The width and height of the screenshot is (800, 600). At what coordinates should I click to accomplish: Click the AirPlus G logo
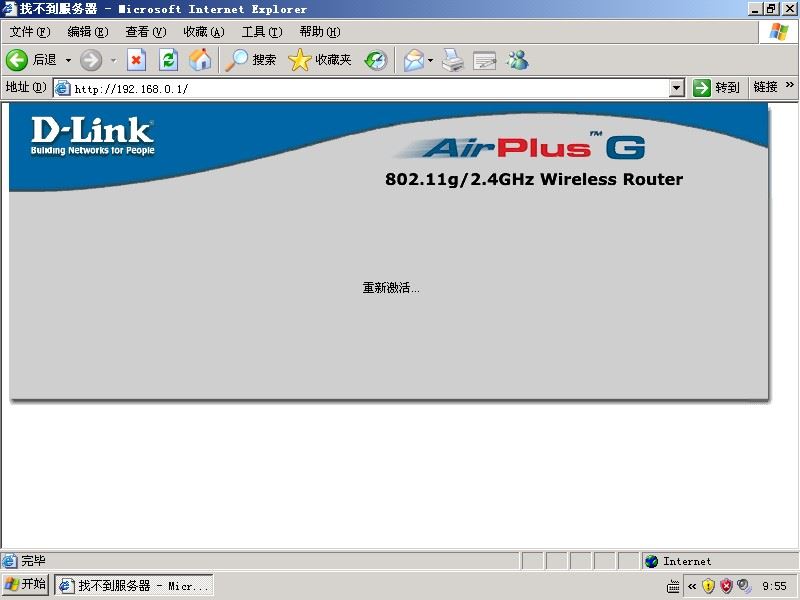point(520,147)
